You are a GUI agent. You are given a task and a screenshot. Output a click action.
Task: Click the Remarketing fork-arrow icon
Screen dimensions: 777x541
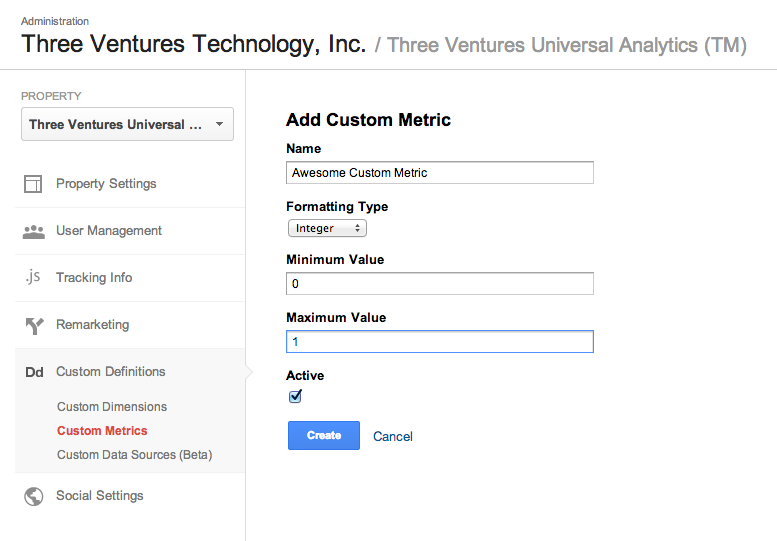(34, 325)
